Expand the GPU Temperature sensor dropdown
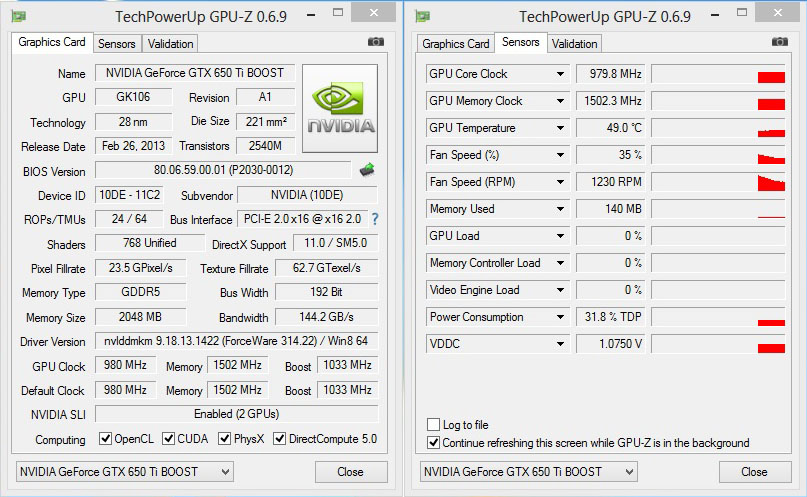This screenshot has height=497, width=807. [561, 128]
